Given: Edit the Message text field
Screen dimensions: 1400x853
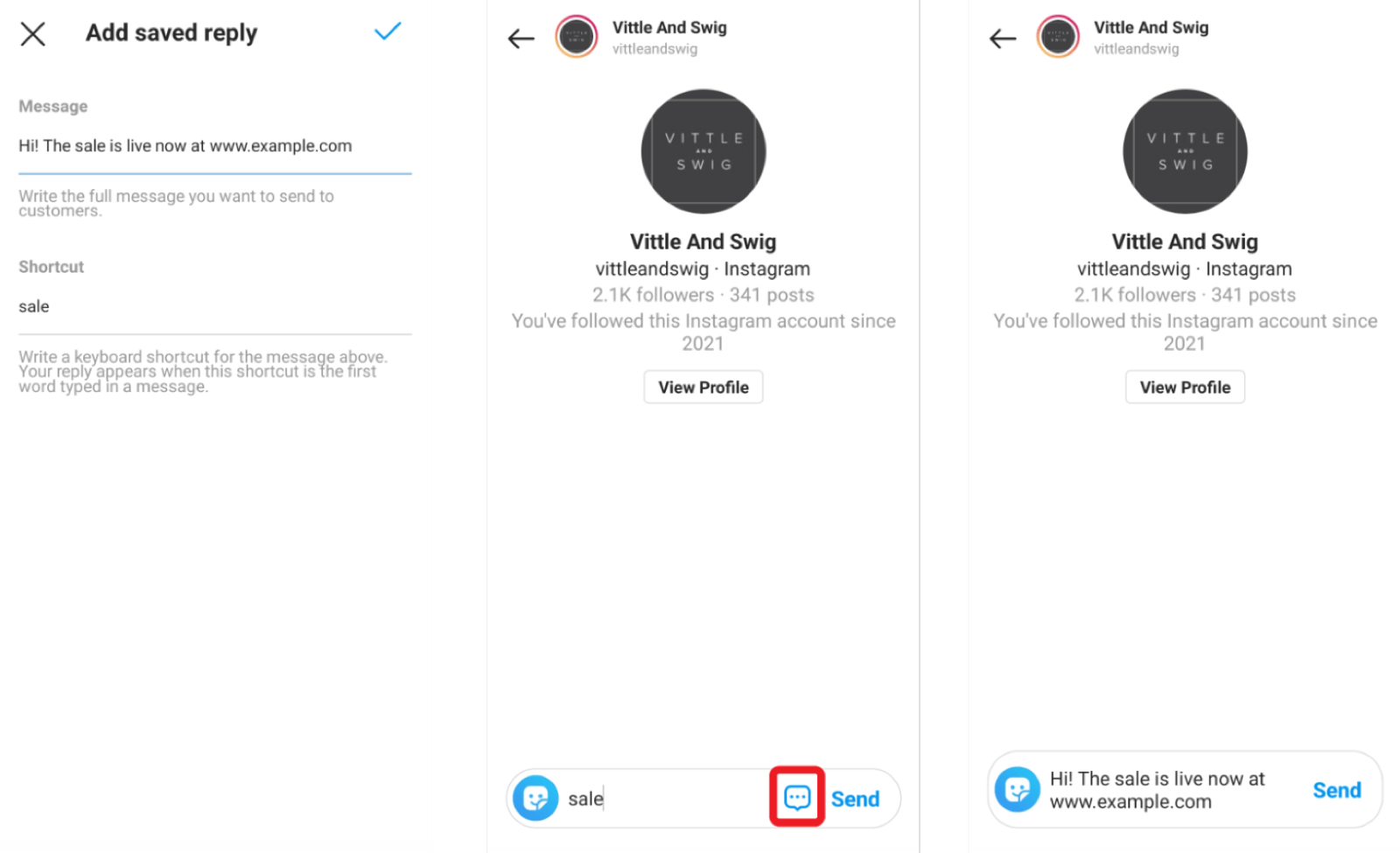Looking at the screenshot, I should [215, 146].
